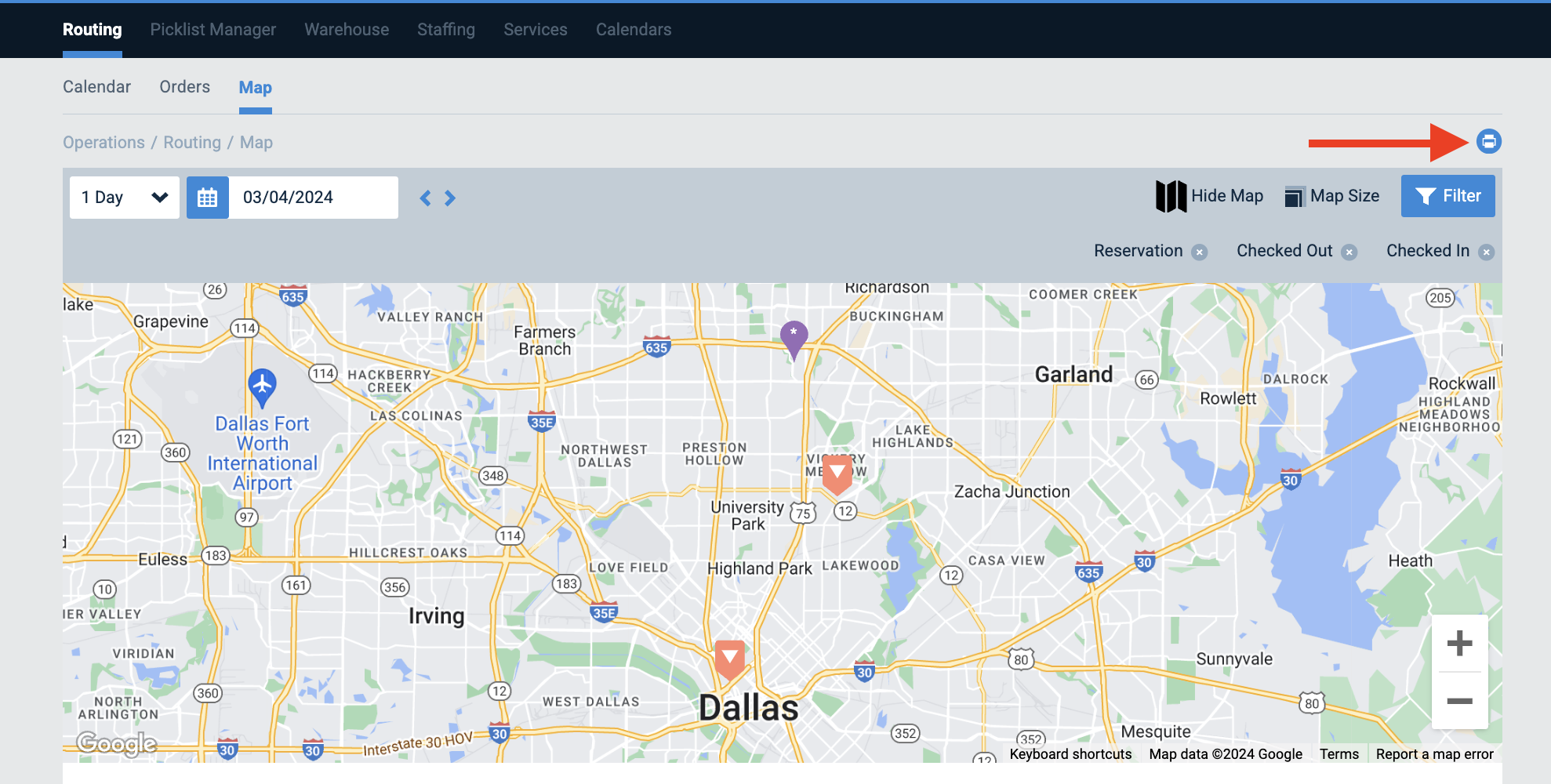Click the Farmers Branch label on the map
Image resolution: width=1551 pixels, height=784 pixels.
pyautogui.click(x=545, y=341)
